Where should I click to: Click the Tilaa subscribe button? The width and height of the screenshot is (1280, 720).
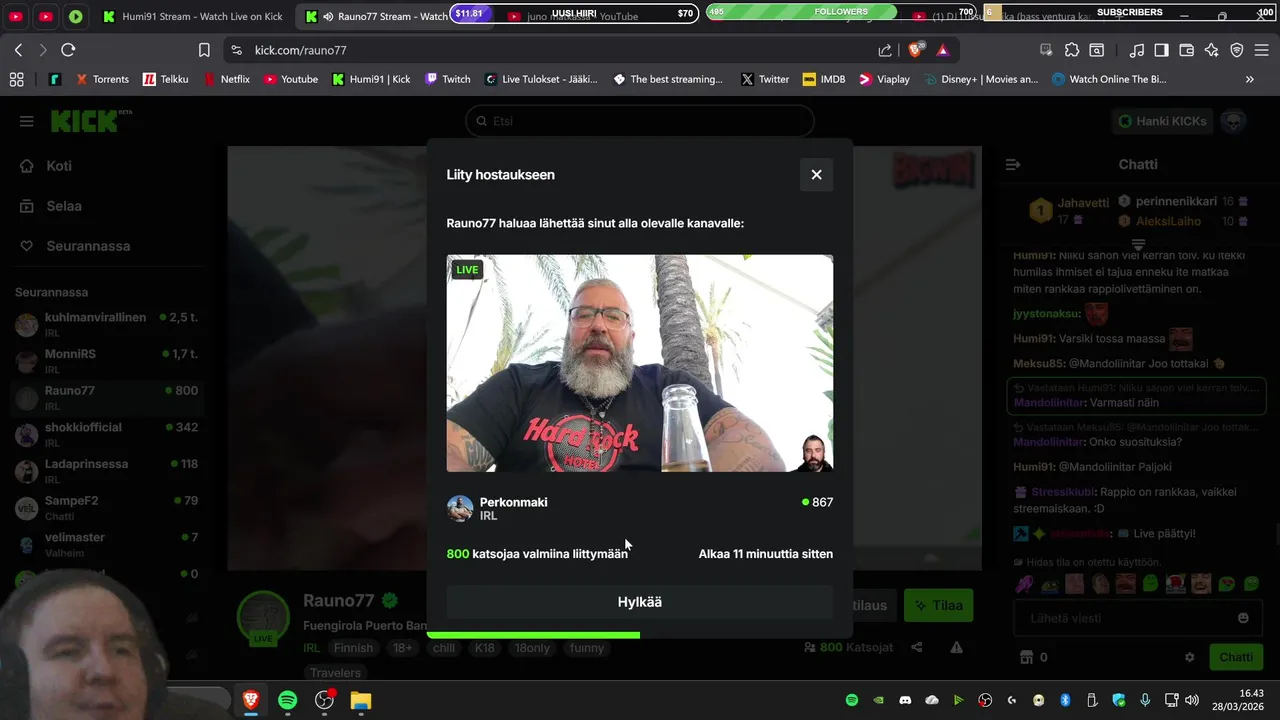[938, 605]
